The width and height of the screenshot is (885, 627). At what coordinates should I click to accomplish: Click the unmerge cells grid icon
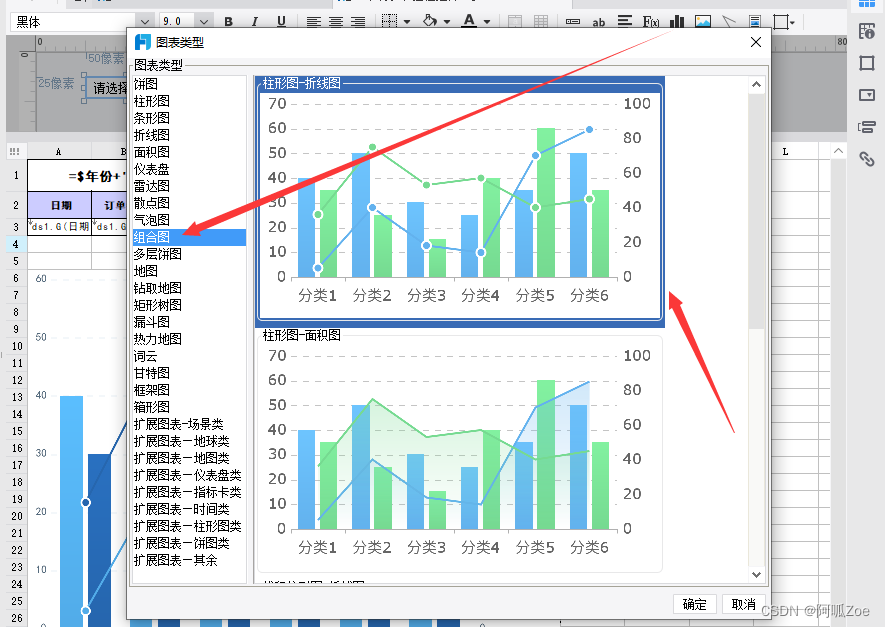pyautogui.click(x=541, y=21)
